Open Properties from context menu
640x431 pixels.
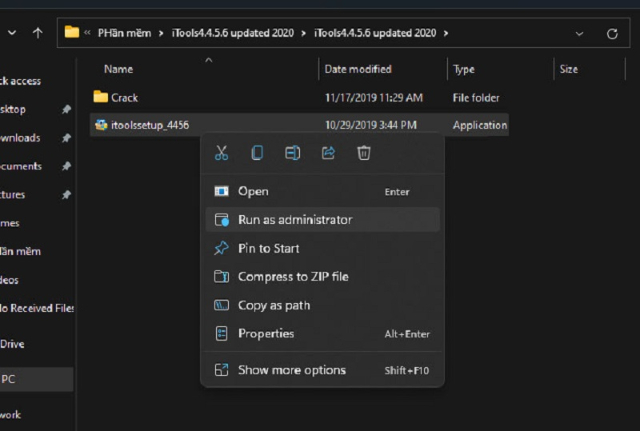coord(322,334)
